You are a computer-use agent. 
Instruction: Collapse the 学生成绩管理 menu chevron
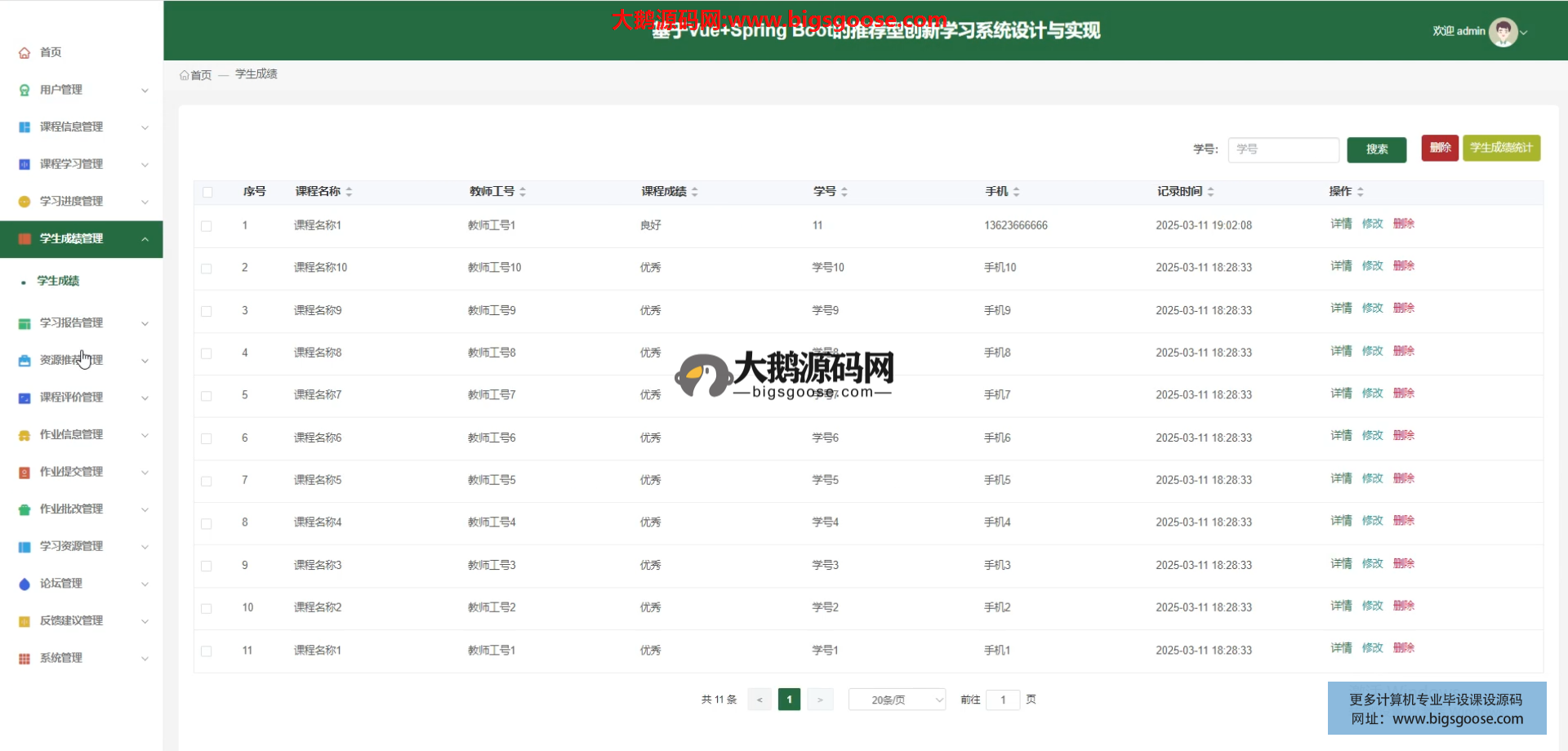[x=145, y=239]
